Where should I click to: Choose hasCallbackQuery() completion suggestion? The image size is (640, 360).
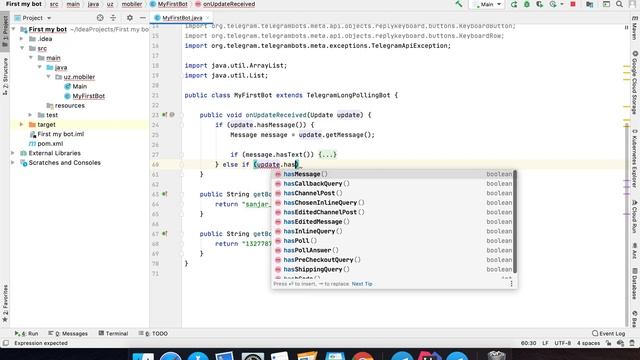(x=393, y=184)
